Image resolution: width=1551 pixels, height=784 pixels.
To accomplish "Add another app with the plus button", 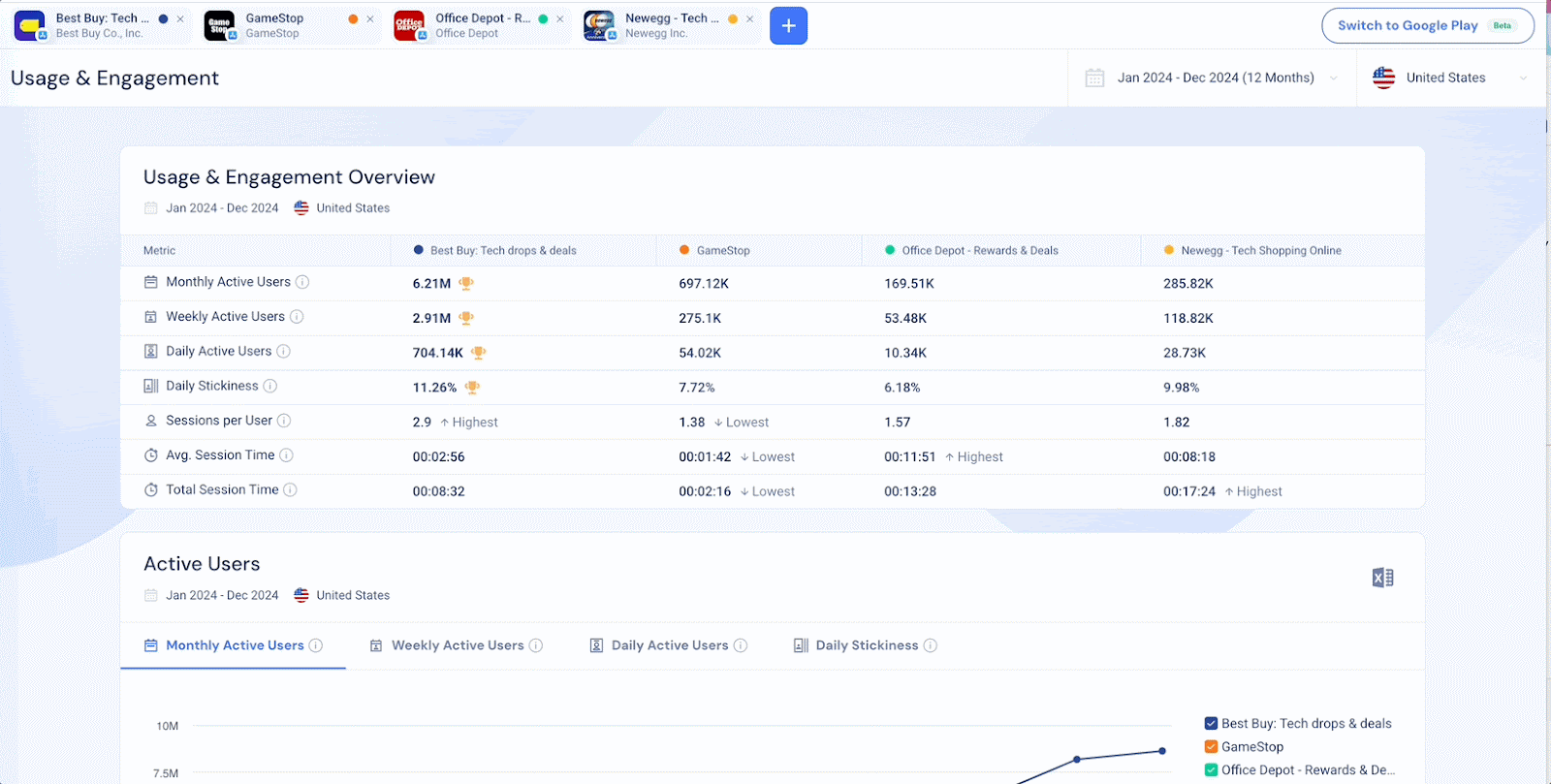I will click(788, 25).
